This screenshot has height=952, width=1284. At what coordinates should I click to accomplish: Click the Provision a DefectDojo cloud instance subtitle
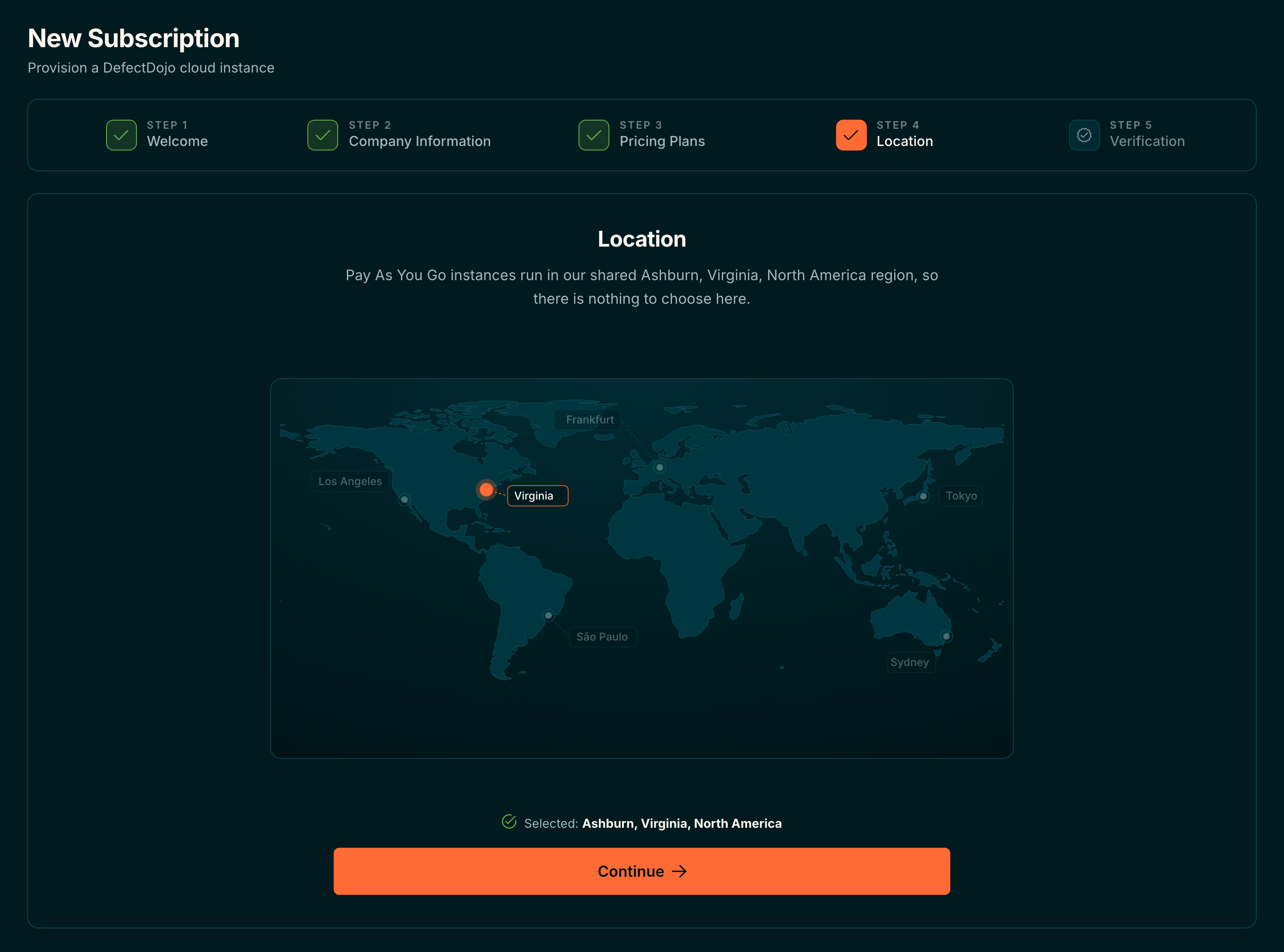coord(151,68)
